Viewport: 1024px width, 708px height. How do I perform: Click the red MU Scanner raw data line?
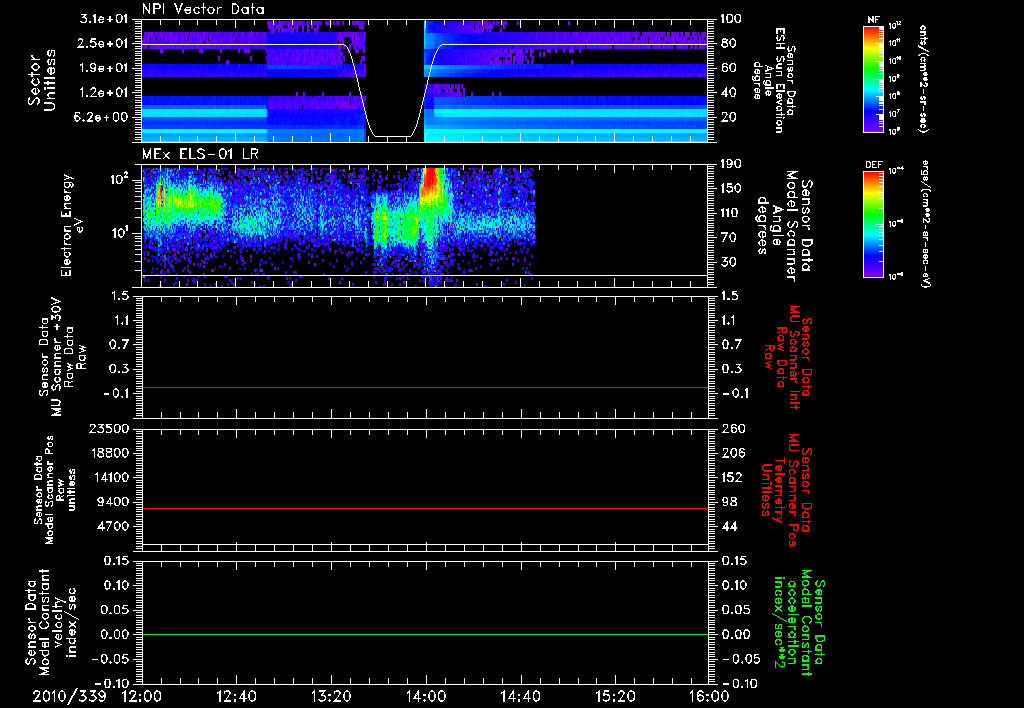425,387
